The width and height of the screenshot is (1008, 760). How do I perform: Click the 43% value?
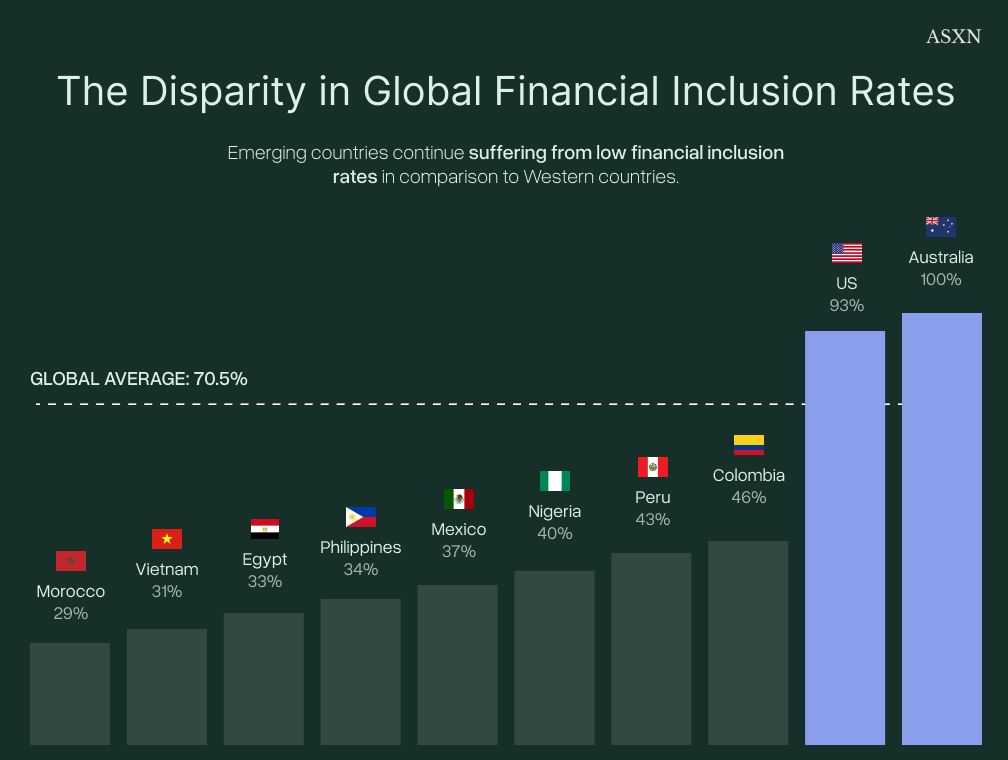(x=652, y=520)
